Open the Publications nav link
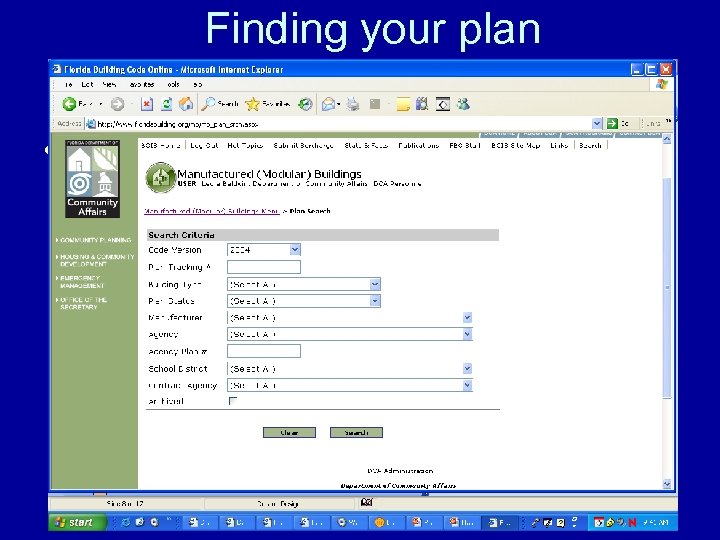Screen dimensions: 720x540 [418, 145]
